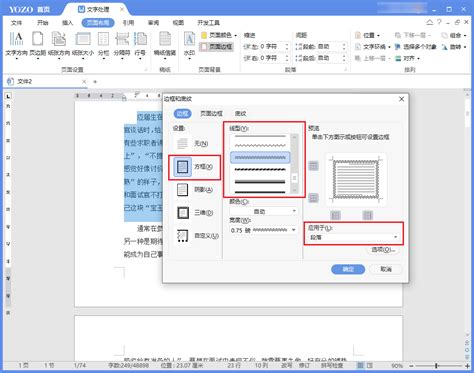Choose the selected double wavy line style
The height and width of the screenshot is (373, 474).
click(x=260, y=157)
